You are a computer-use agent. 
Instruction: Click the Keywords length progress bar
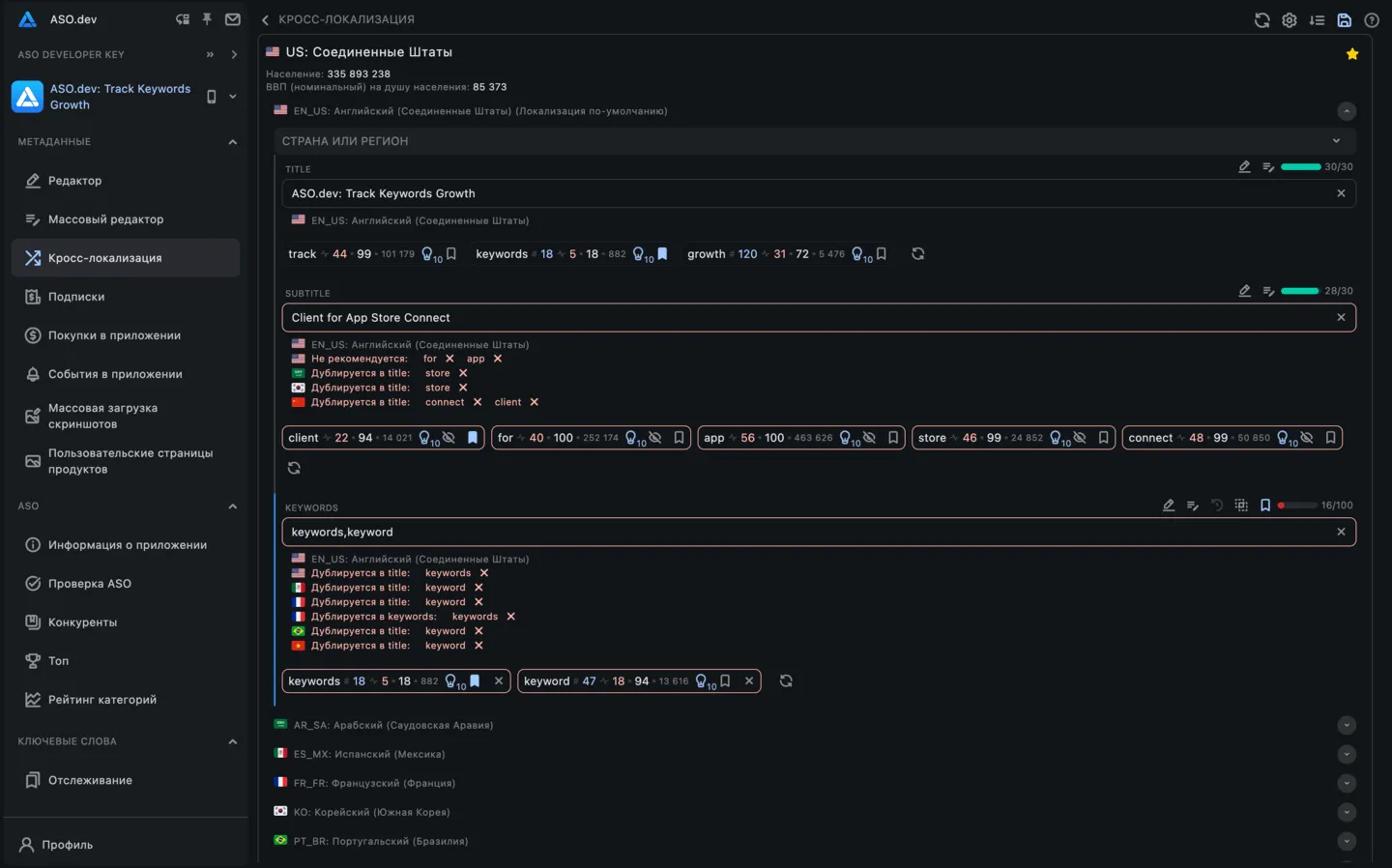(1297, 506)
